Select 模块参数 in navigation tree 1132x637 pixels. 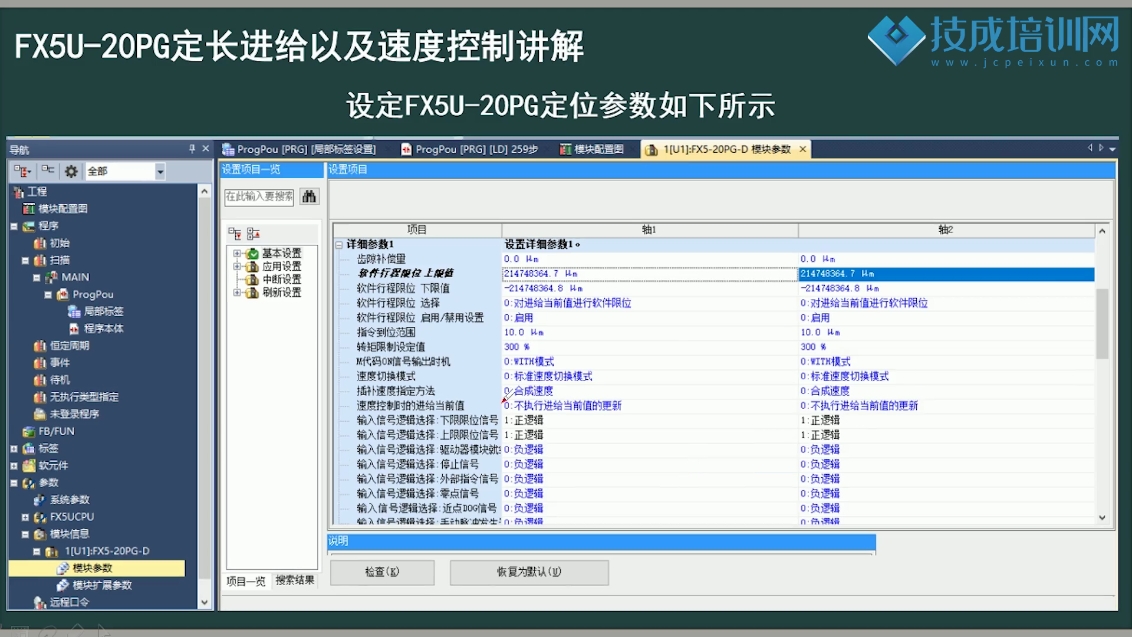pyautogui.click(x=92, y=568)
